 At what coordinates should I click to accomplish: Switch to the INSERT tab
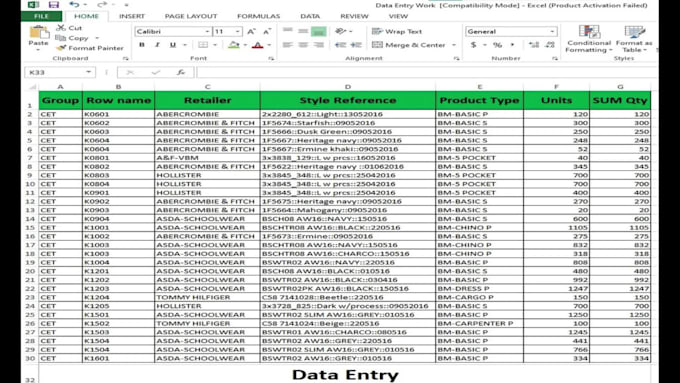132,16
